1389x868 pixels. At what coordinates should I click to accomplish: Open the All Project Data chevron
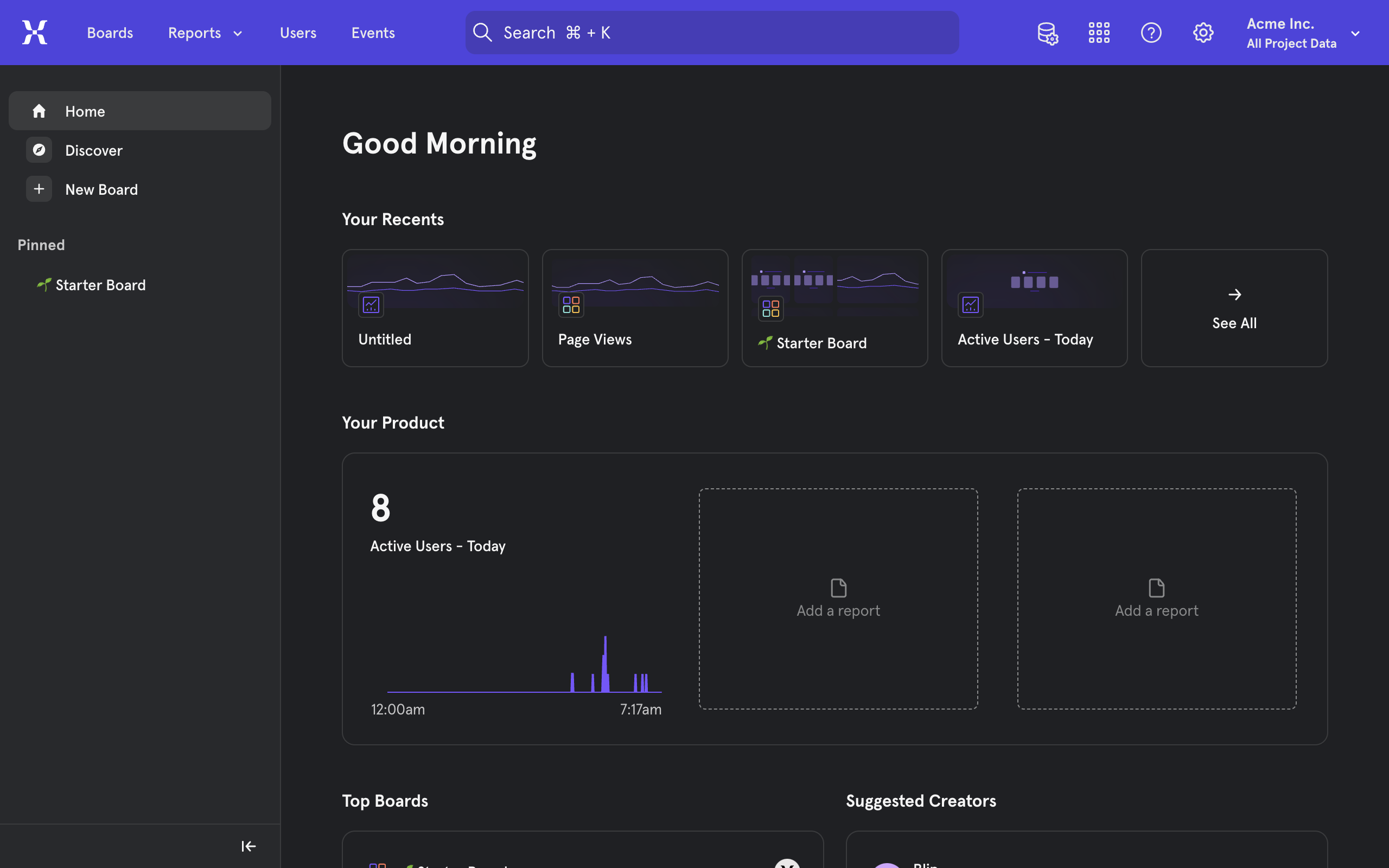pyautogui.click(x=1355, y=32)
